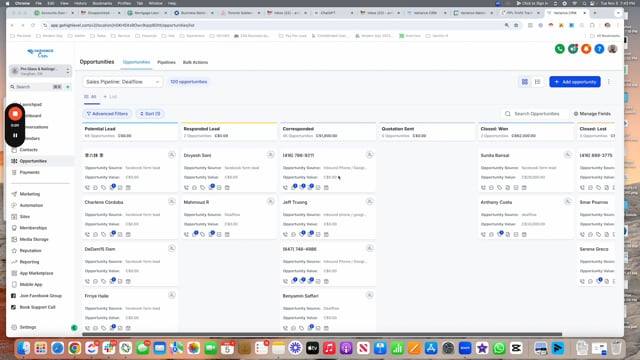Click the Add opportunity button
The width and height of the screenshot is (640, 360).
pos(575,82)
